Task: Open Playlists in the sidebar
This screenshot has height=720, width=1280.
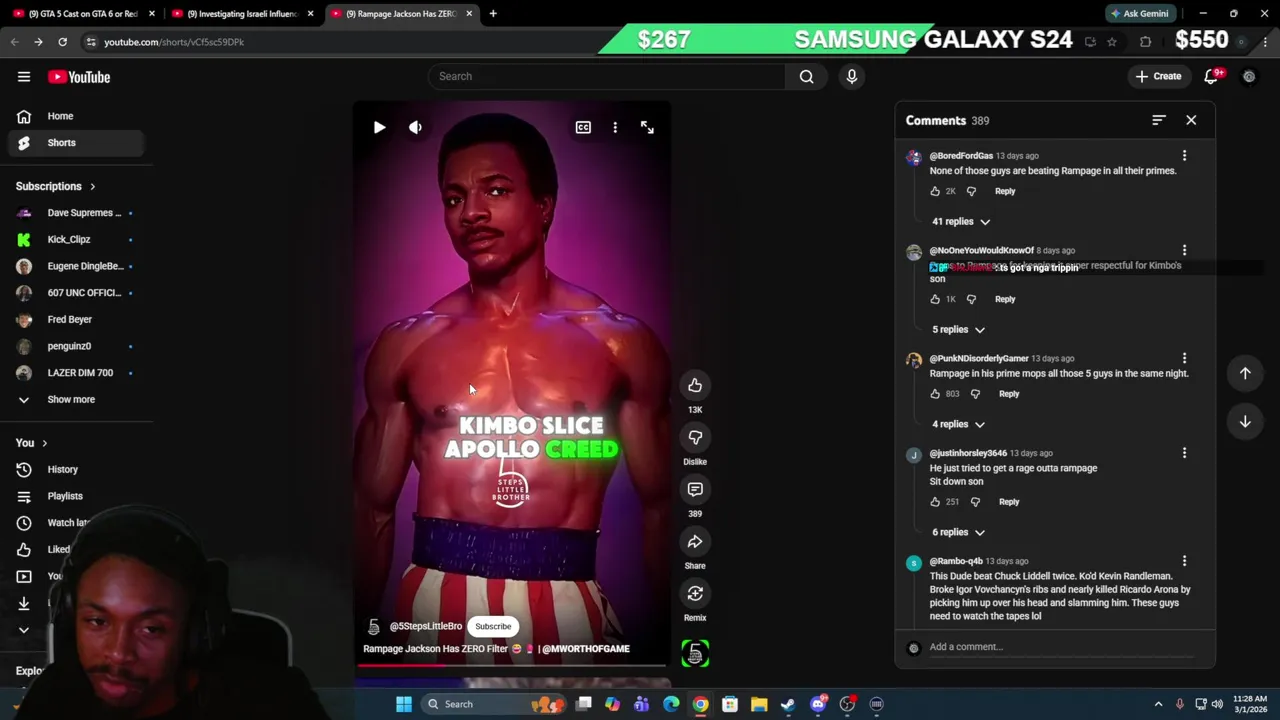Action: tap(76, 496)
